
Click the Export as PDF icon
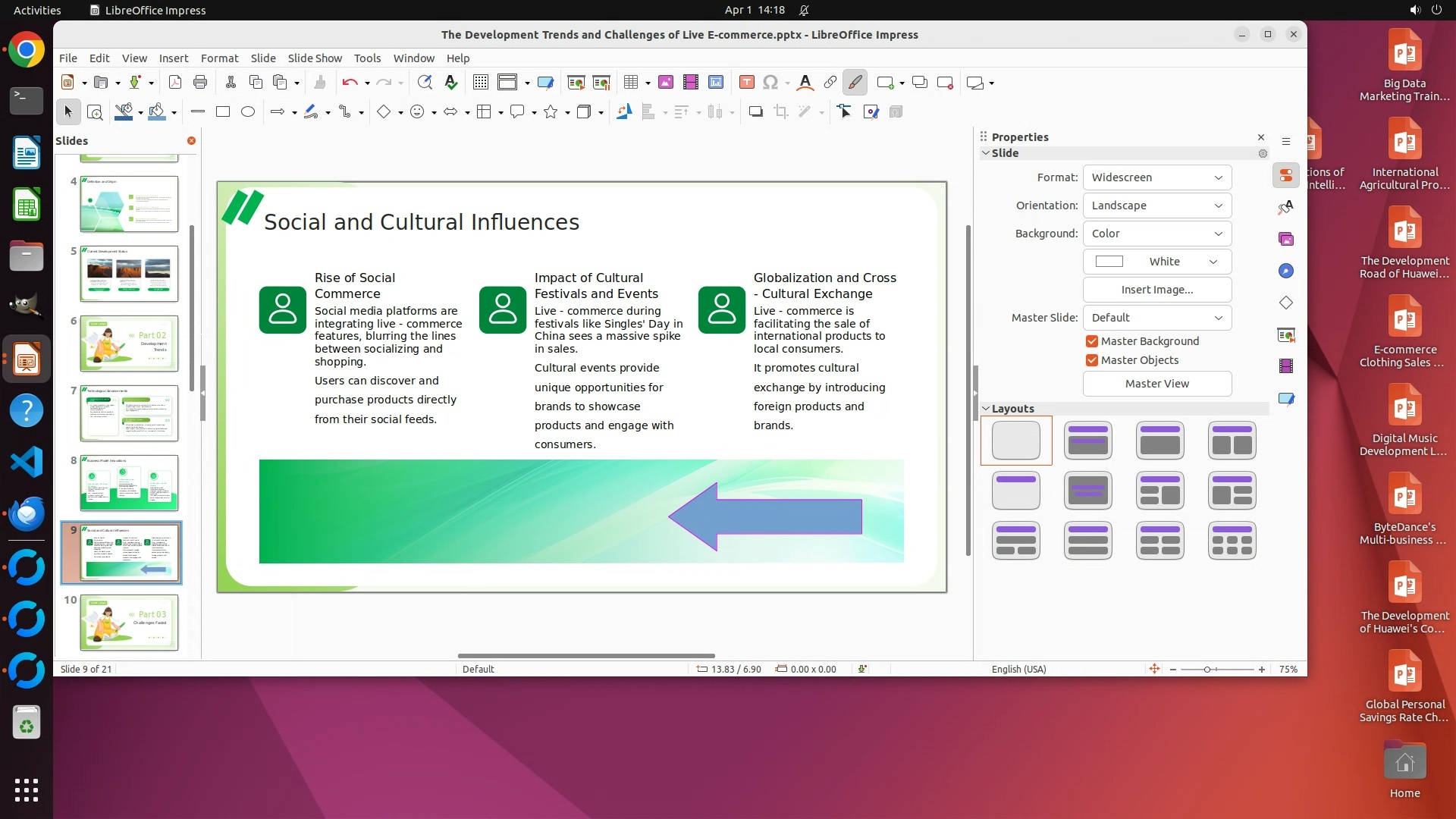pyautogui.click(x=174, y=83)
